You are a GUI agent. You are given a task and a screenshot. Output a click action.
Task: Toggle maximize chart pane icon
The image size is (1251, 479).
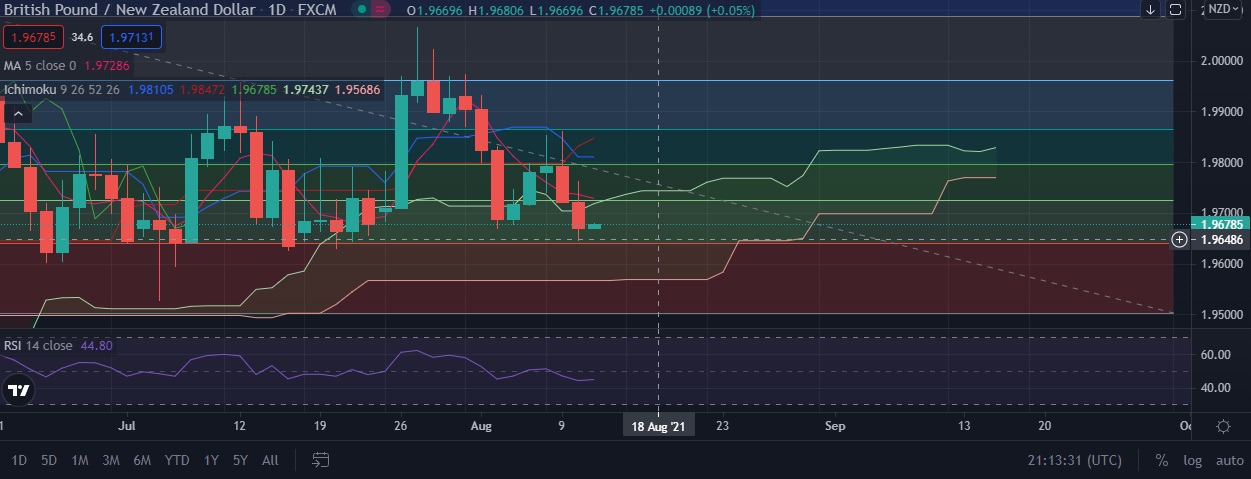click(x=1175, y=9)
